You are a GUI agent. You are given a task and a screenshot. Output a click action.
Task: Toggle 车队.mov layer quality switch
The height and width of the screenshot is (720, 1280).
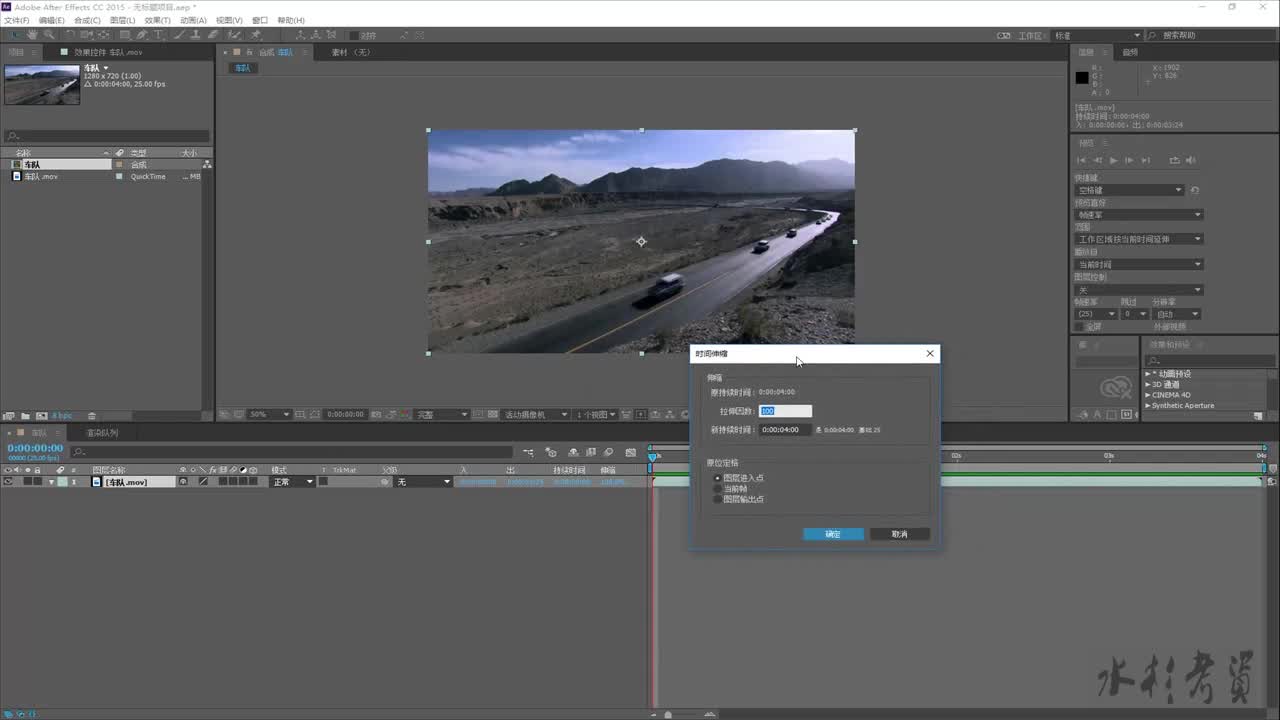click(x=203, y=482)
